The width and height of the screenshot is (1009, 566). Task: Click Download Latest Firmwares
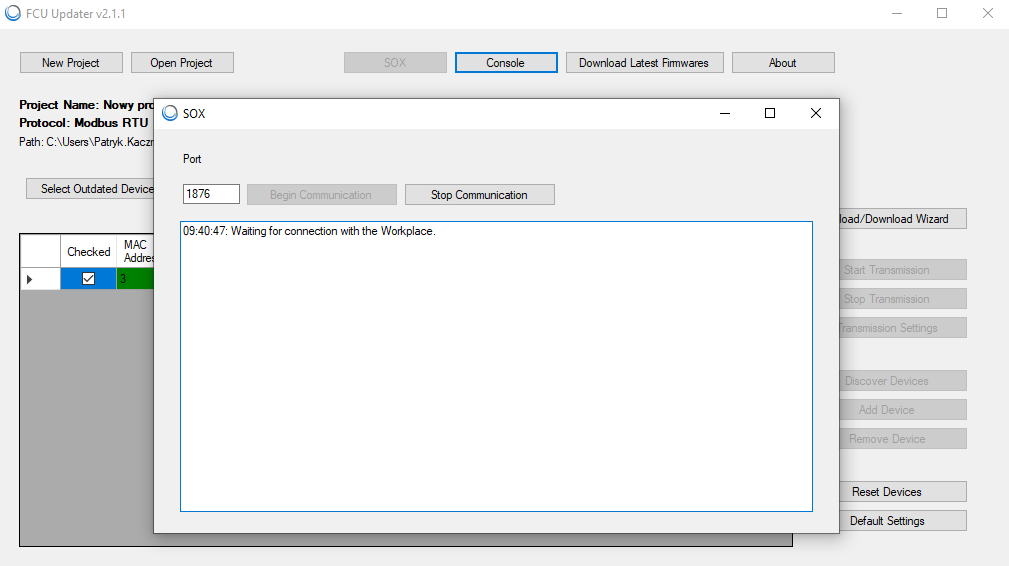tap(644, 63)
